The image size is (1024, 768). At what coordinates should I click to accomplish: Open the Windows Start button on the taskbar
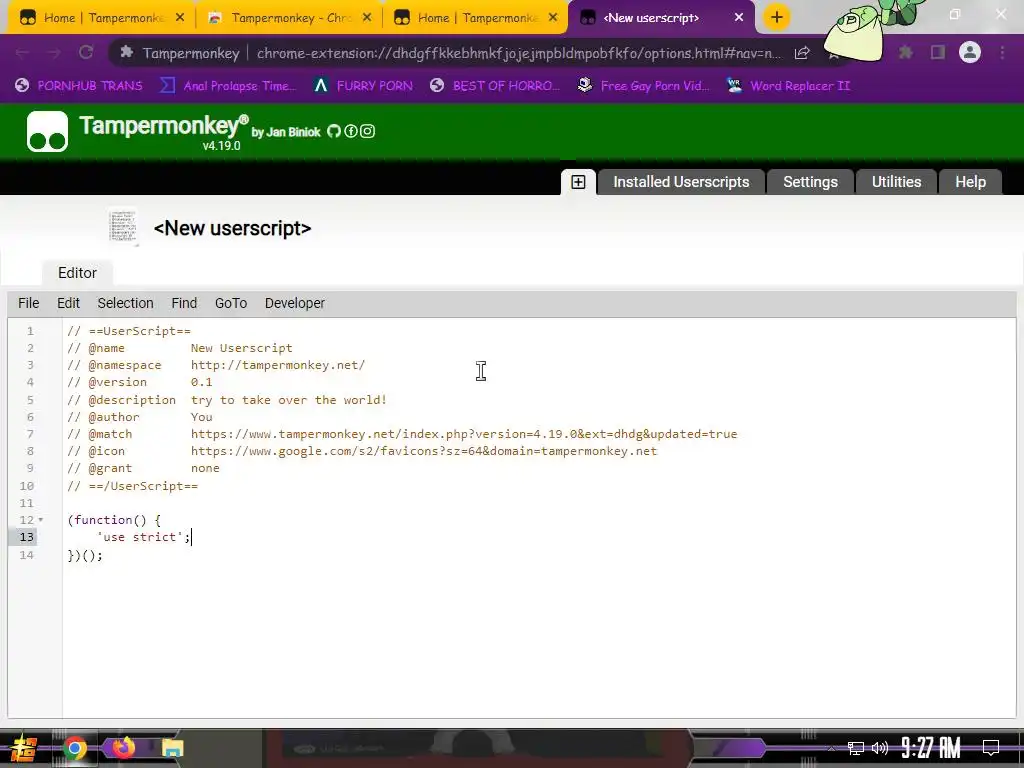tap(24, 748)
